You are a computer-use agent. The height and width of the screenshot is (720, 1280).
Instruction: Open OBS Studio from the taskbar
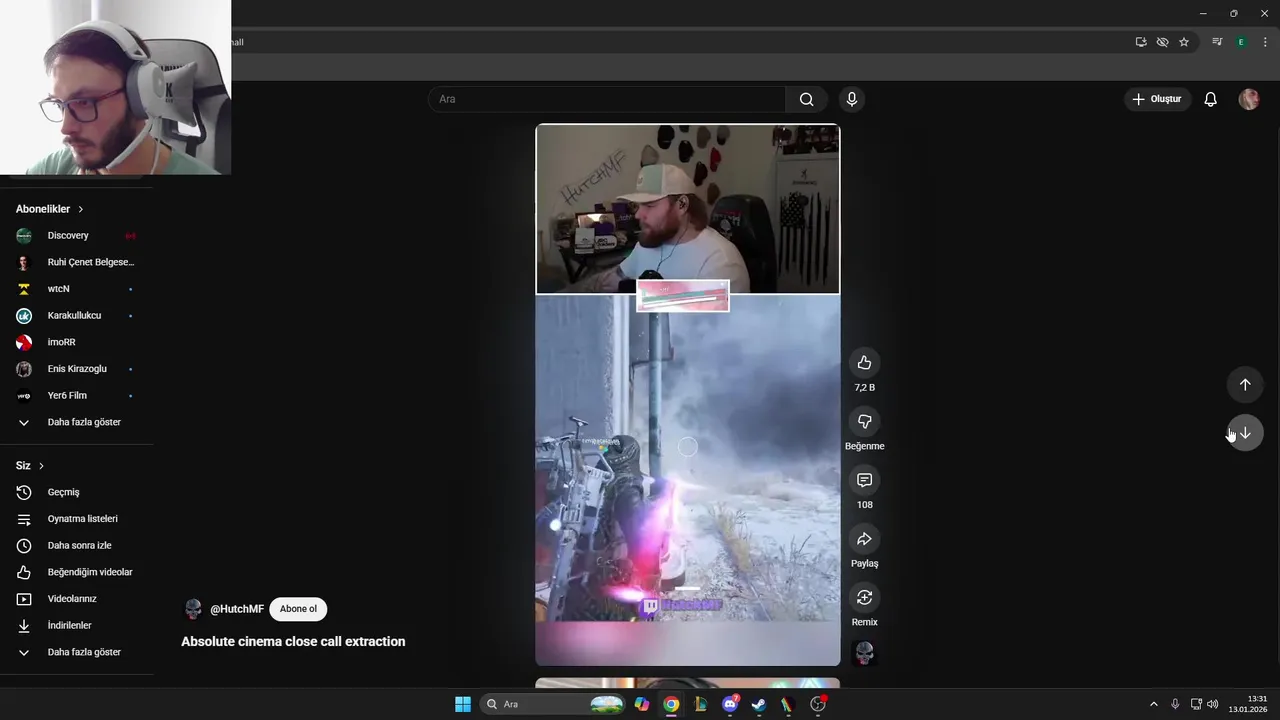click(x=818, y=704)
